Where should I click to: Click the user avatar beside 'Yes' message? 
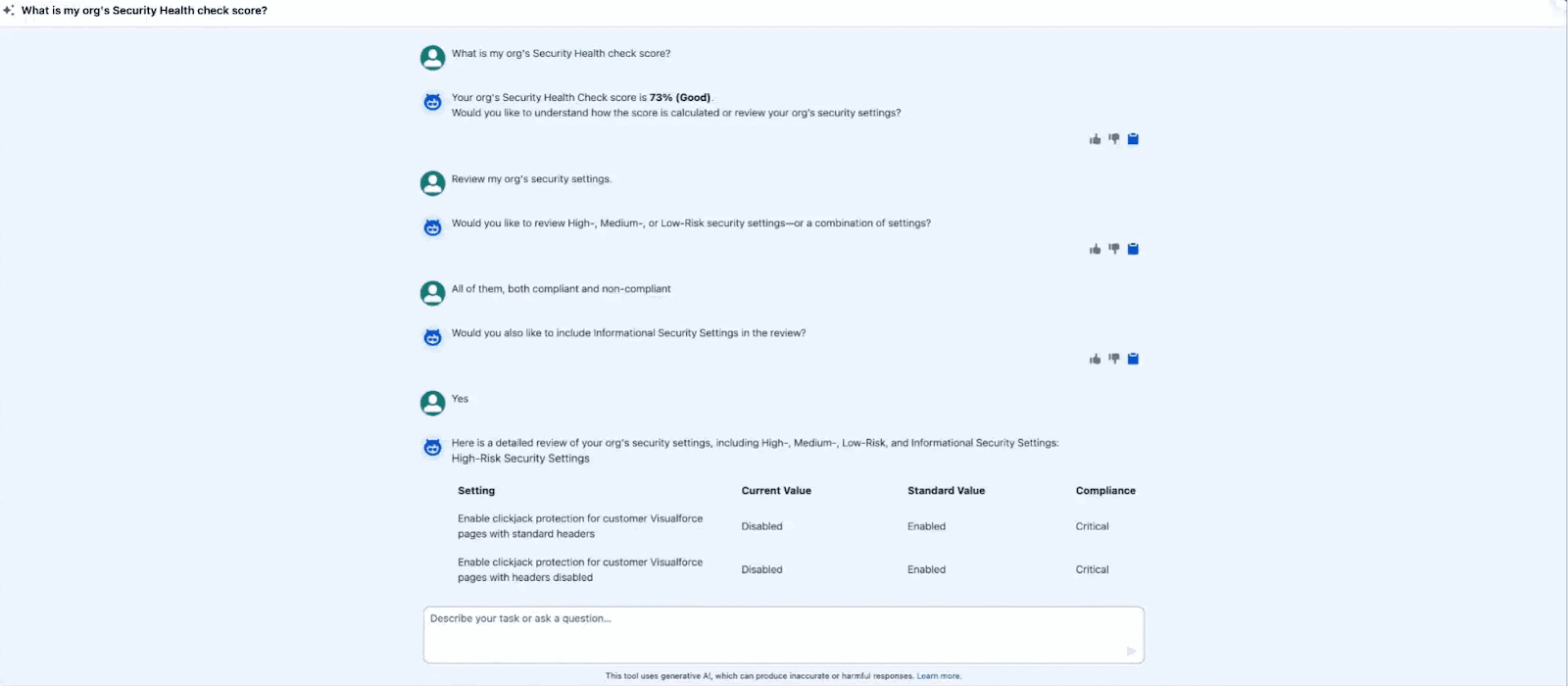click(432, 403)
